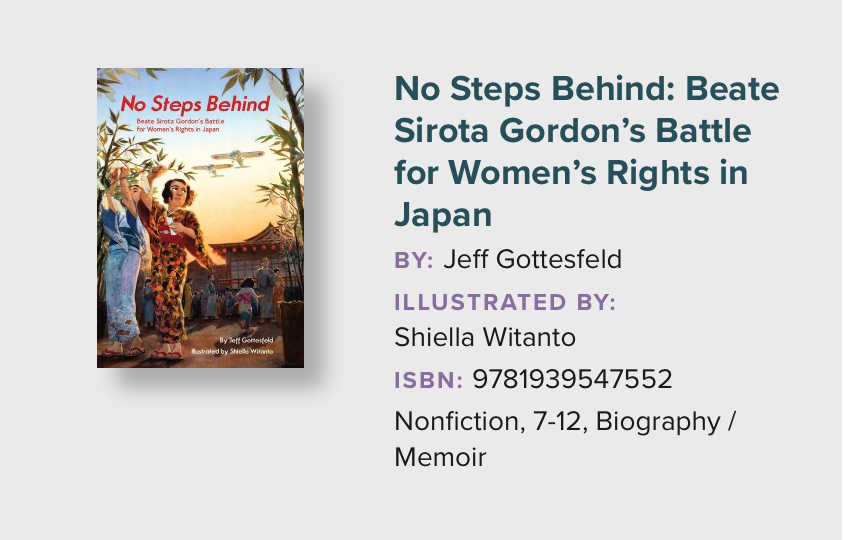The width and height of the screenshot is (844, 540).
Task: Click "By Jeff Gottesfeld" credit on the cover
Action: [246, 340]
